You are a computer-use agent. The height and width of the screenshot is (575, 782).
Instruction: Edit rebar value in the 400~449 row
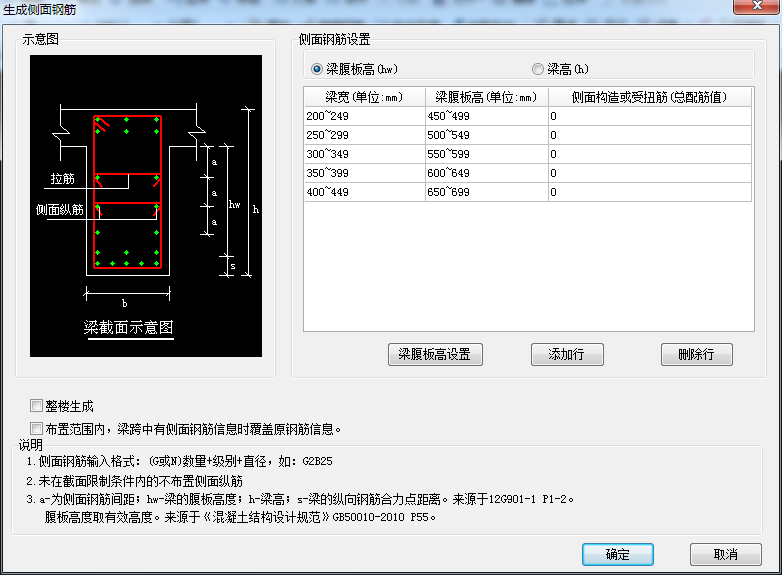point(650,192)
